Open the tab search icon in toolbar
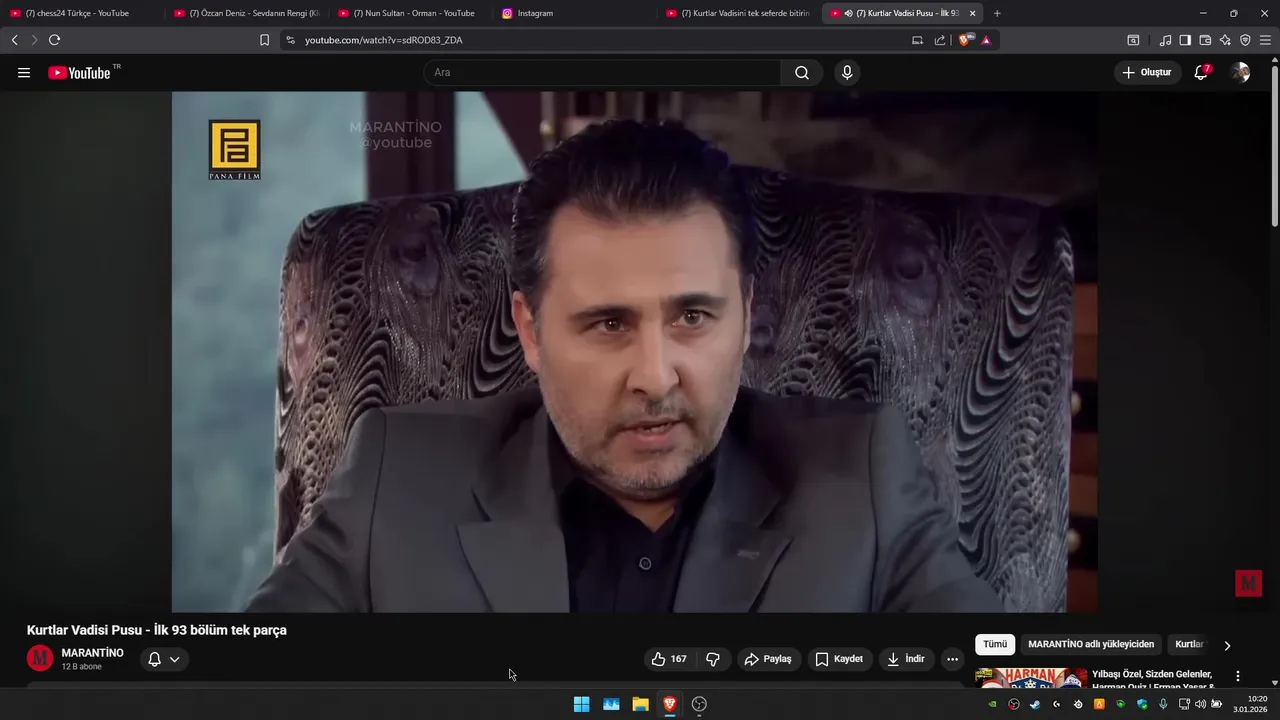This screenshot has width=1280, height=720. click(x=1133, y=40)
